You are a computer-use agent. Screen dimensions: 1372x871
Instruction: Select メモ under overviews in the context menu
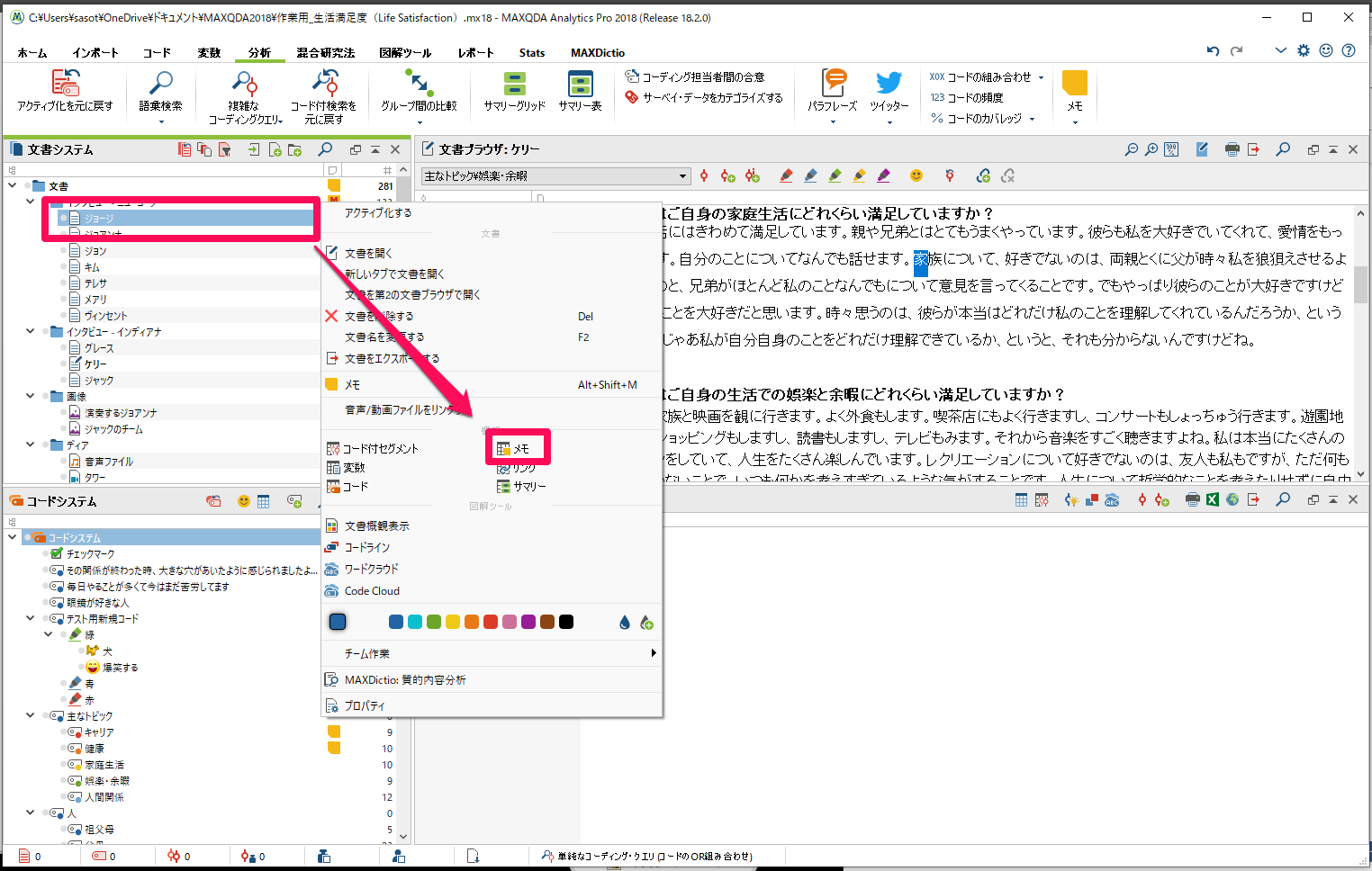click(514, 448)
